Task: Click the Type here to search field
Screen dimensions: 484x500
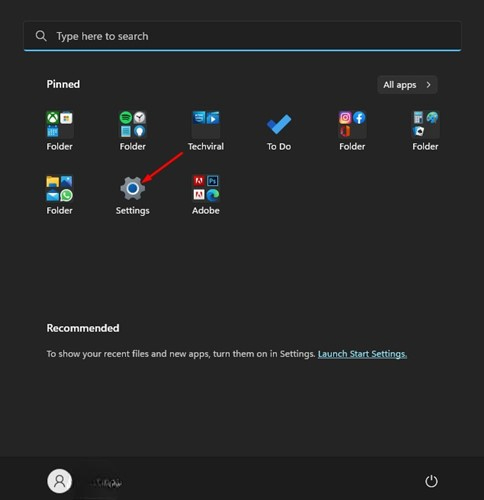Action: coord(242,36)
